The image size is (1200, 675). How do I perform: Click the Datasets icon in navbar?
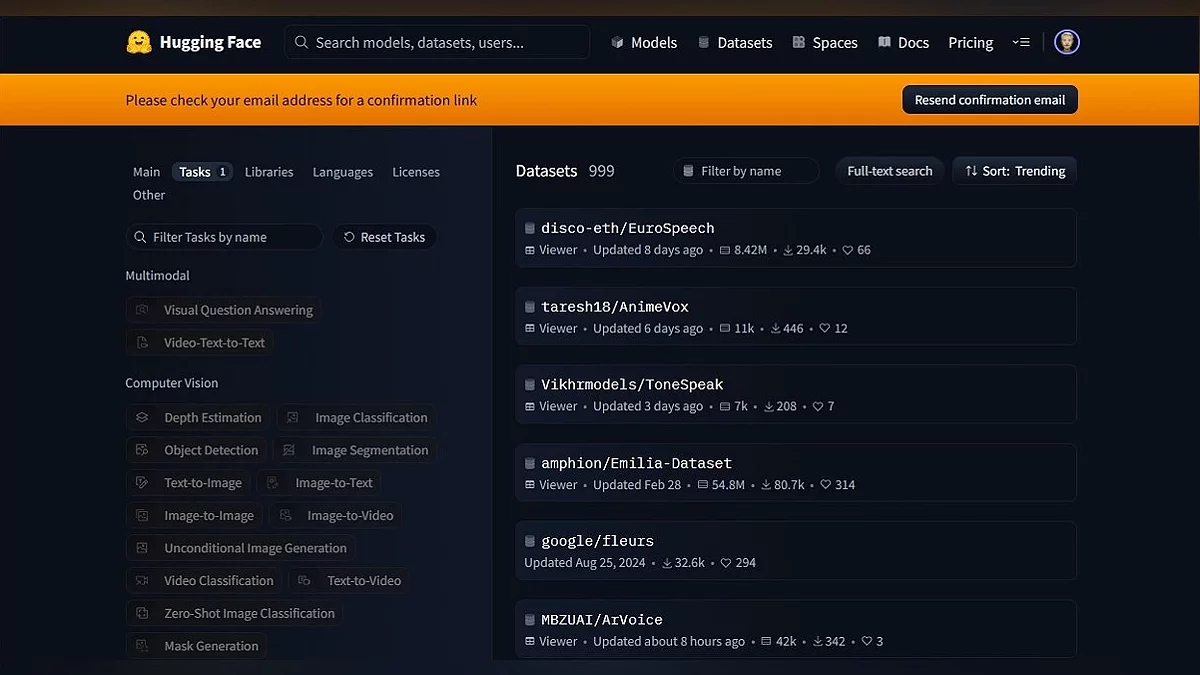[704, 43]
